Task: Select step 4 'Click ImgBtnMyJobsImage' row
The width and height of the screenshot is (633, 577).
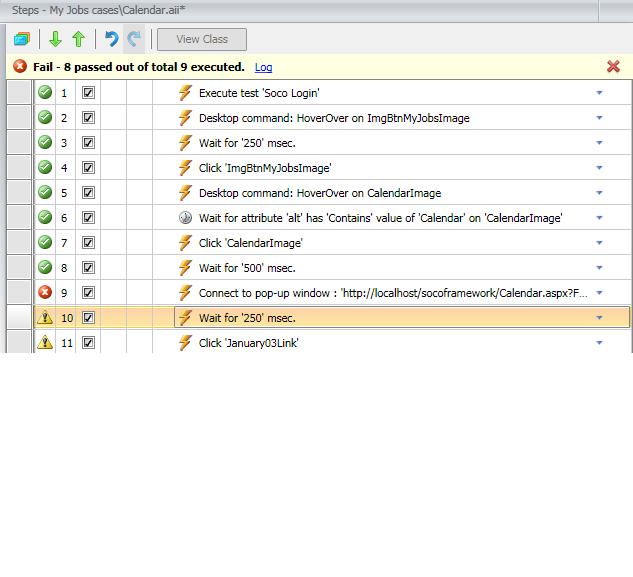Action: coord(319,168)
